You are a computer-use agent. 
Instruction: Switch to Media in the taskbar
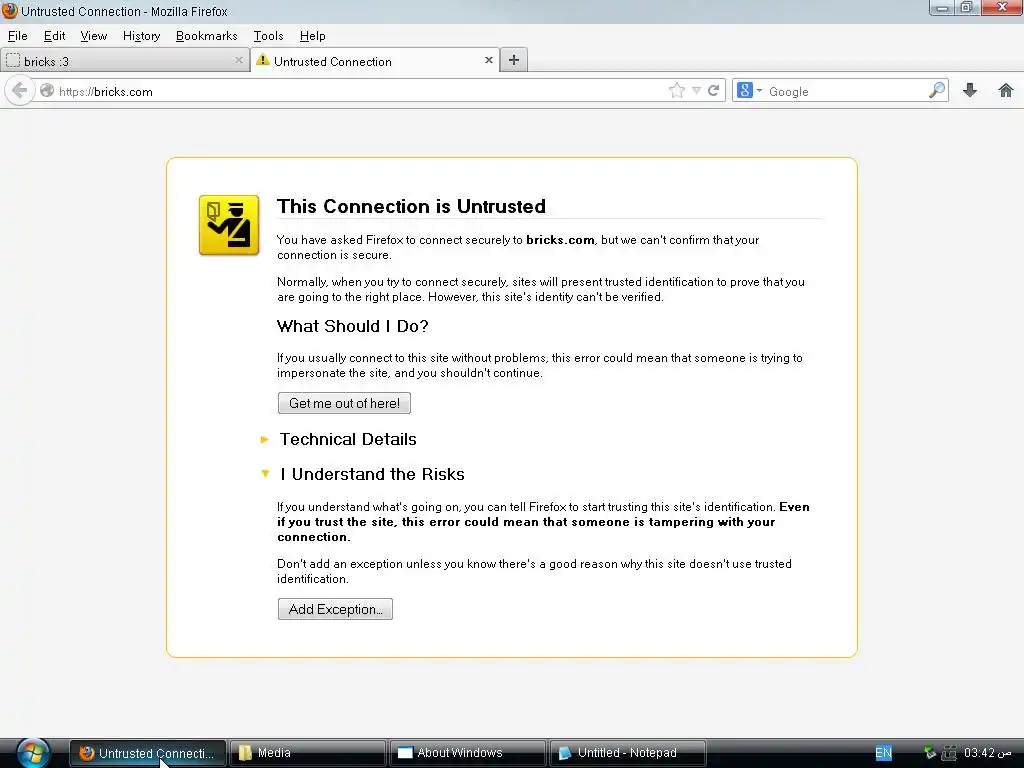click(308, 753)
